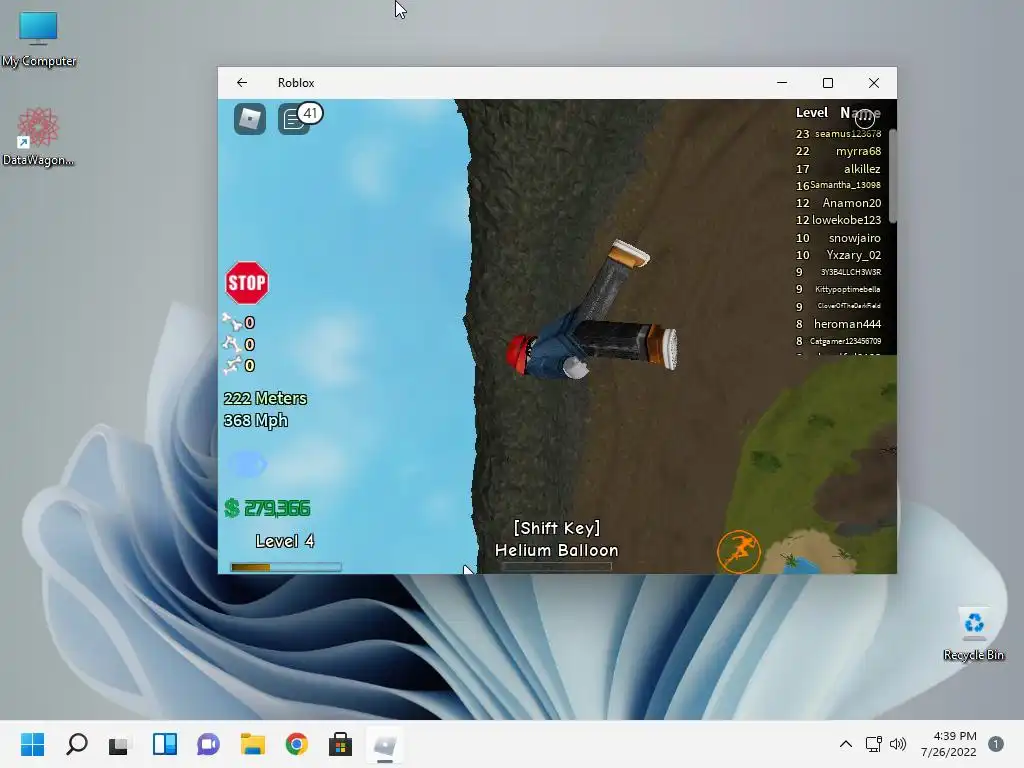This screenshot has height=768, width=1024.
Task: Click the third bone counter icon
Action: tap(231, 366)
